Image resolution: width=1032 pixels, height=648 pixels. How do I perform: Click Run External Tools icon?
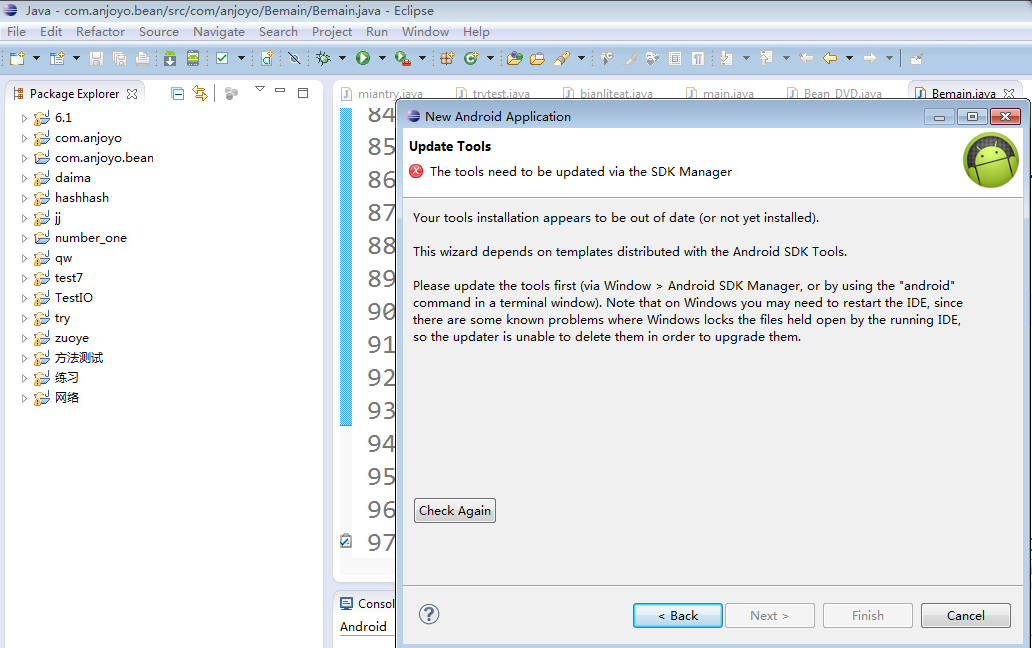pos(403,59)
